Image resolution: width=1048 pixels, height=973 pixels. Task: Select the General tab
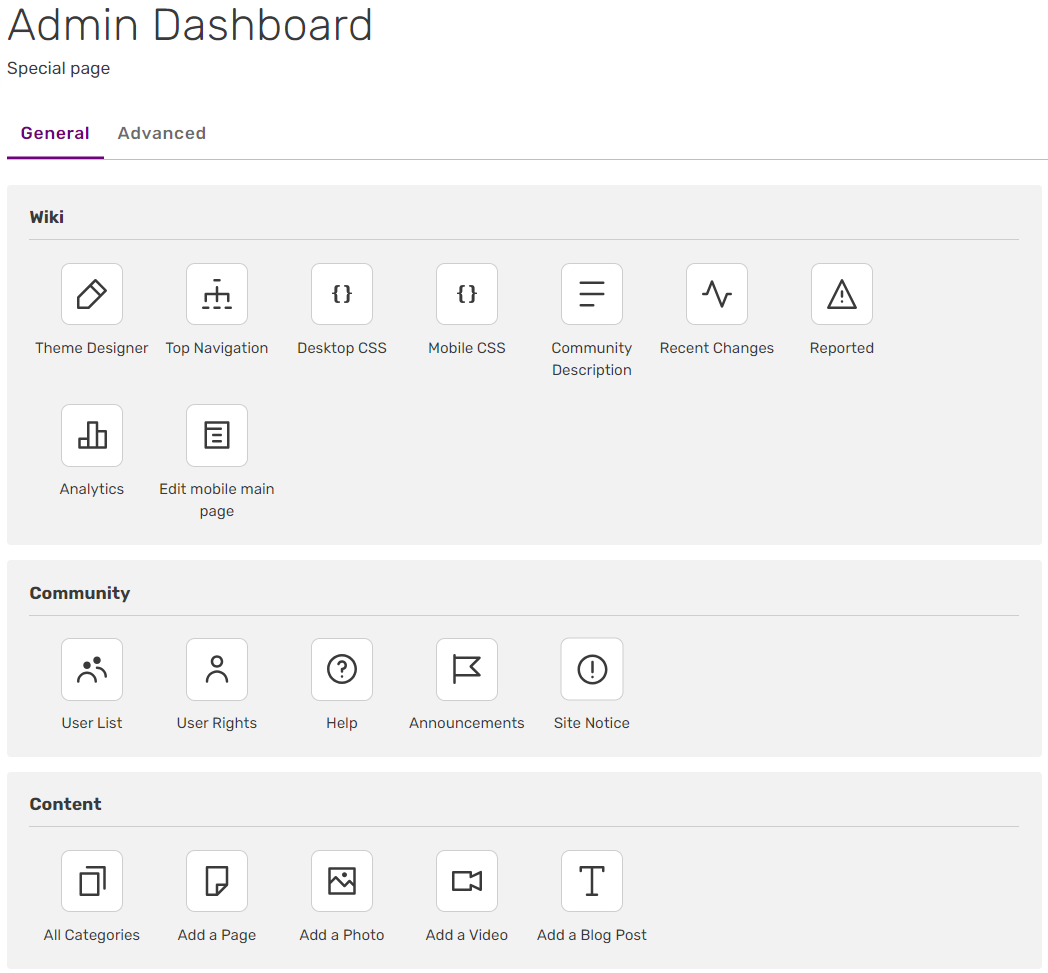pos(55,133)
